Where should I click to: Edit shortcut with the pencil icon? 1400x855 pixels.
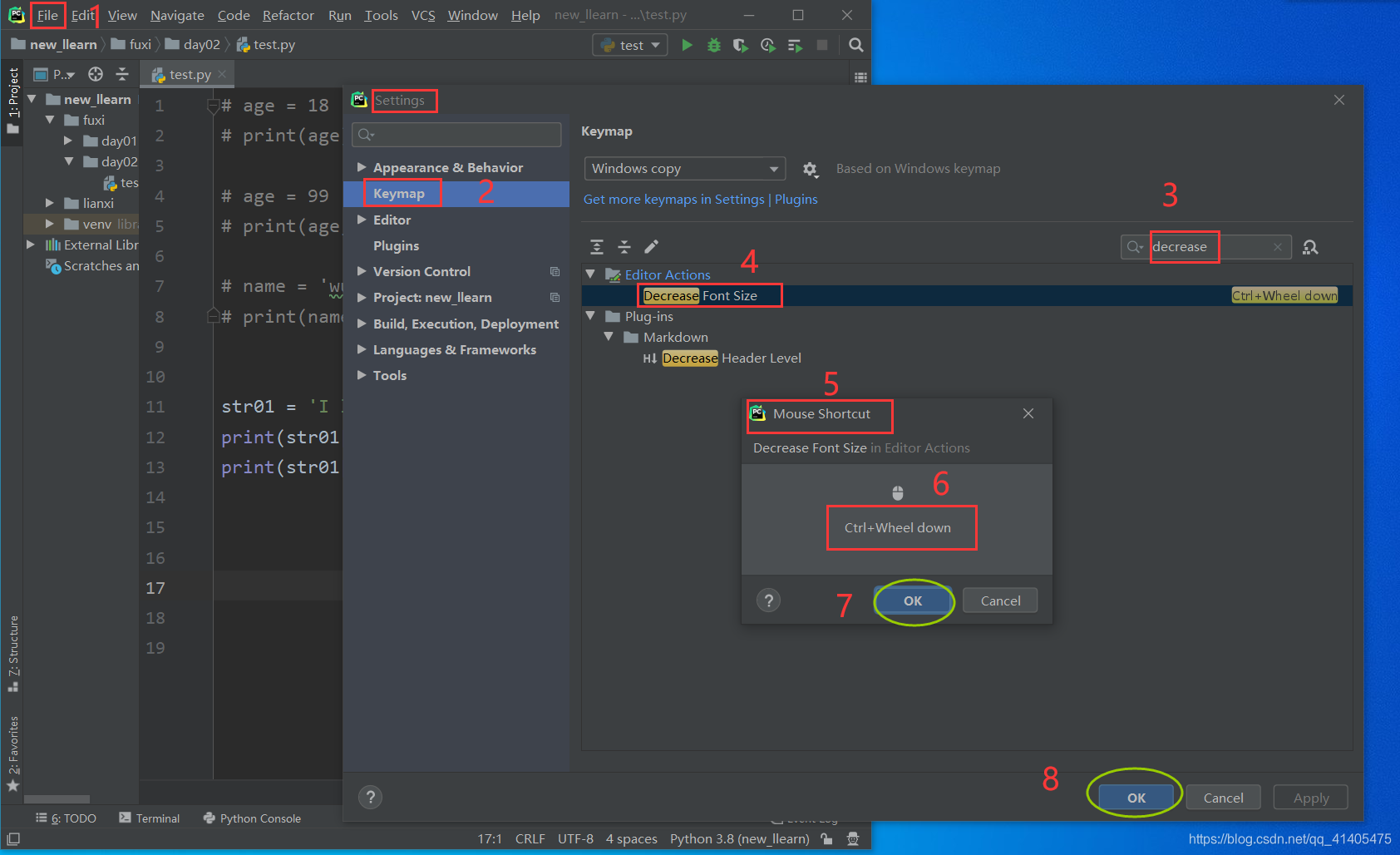[x=652, y=246]
